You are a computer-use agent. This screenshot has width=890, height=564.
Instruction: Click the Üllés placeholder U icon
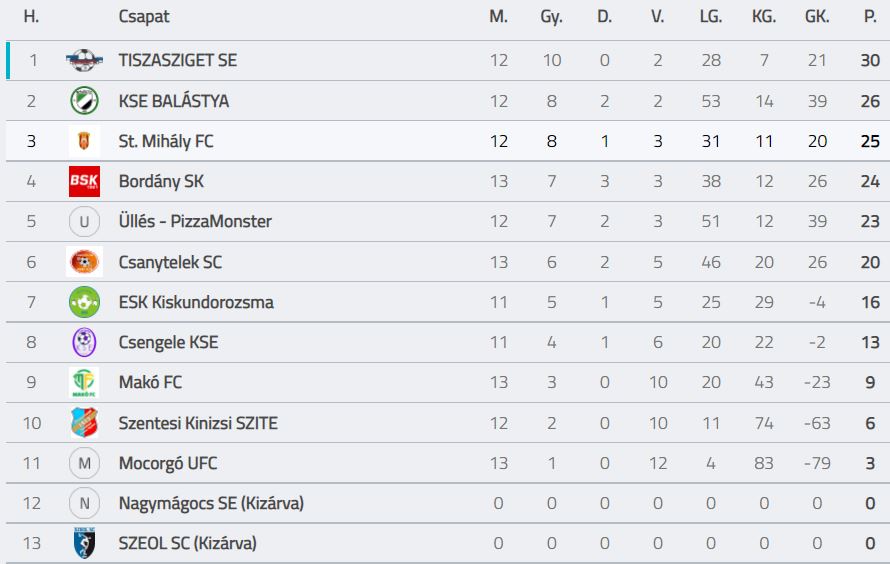coord(84,221)
